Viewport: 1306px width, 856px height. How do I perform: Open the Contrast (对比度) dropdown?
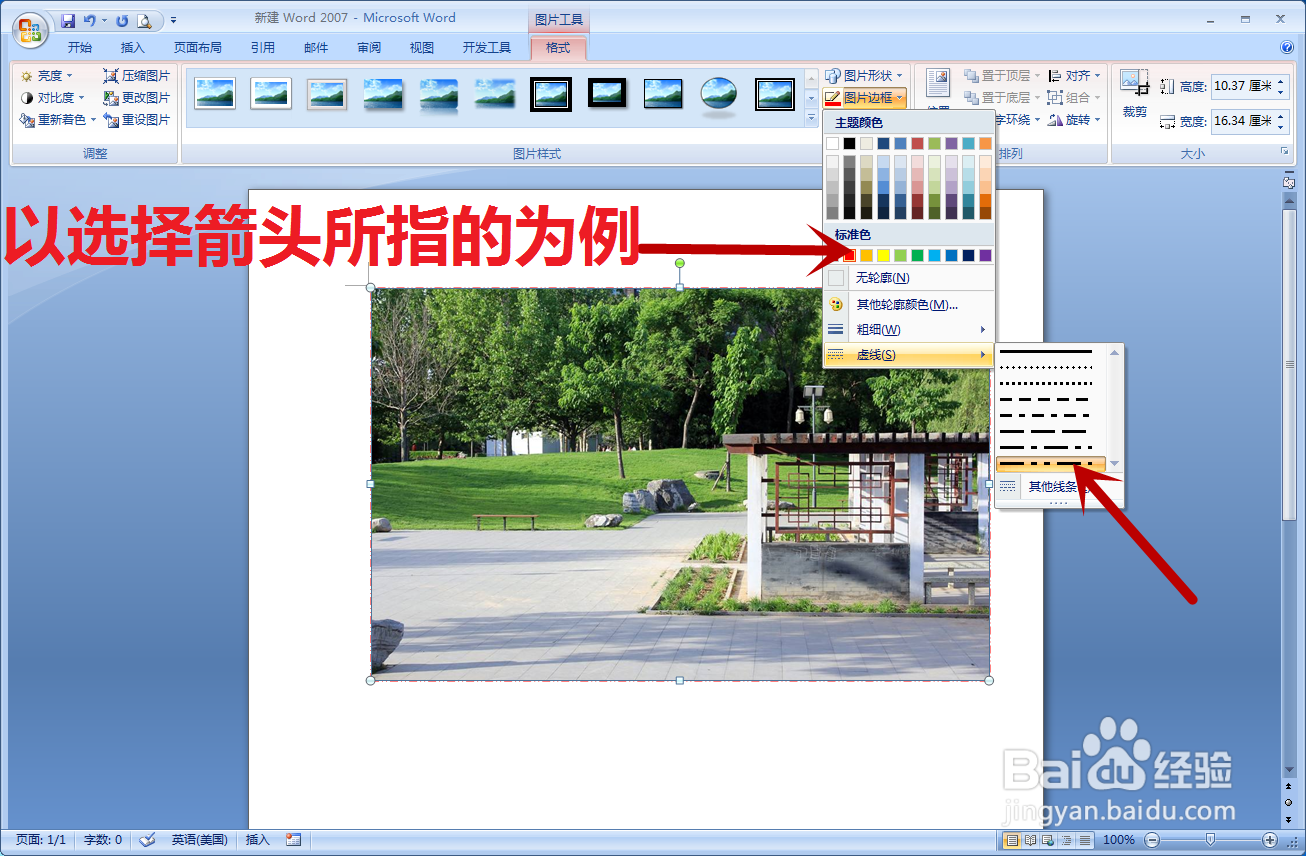click(49, 97)
